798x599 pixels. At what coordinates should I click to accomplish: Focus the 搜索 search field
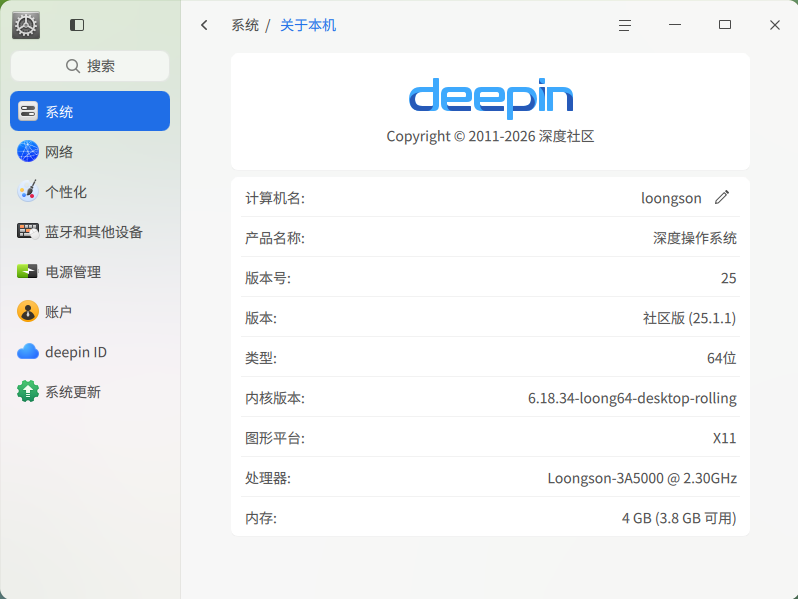tap(90, 66)
